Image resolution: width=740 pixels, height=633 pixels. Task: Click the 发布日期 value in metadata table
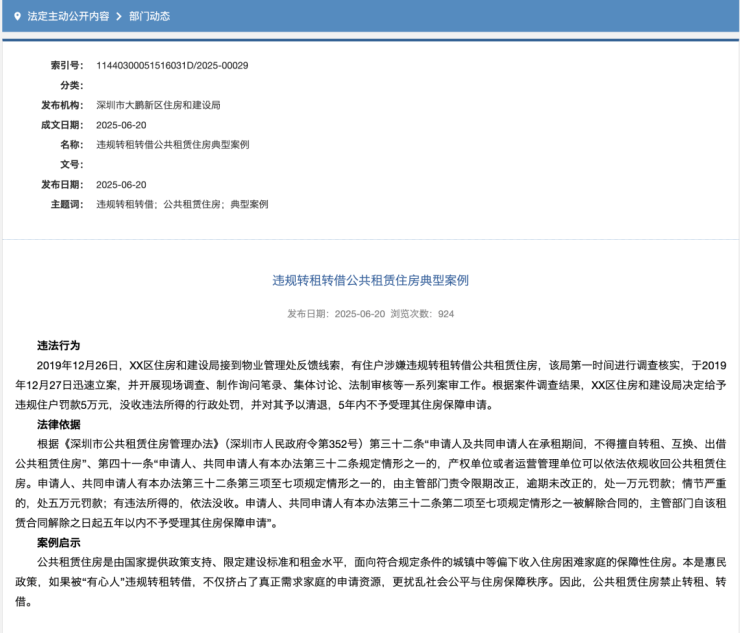(121, 185)
